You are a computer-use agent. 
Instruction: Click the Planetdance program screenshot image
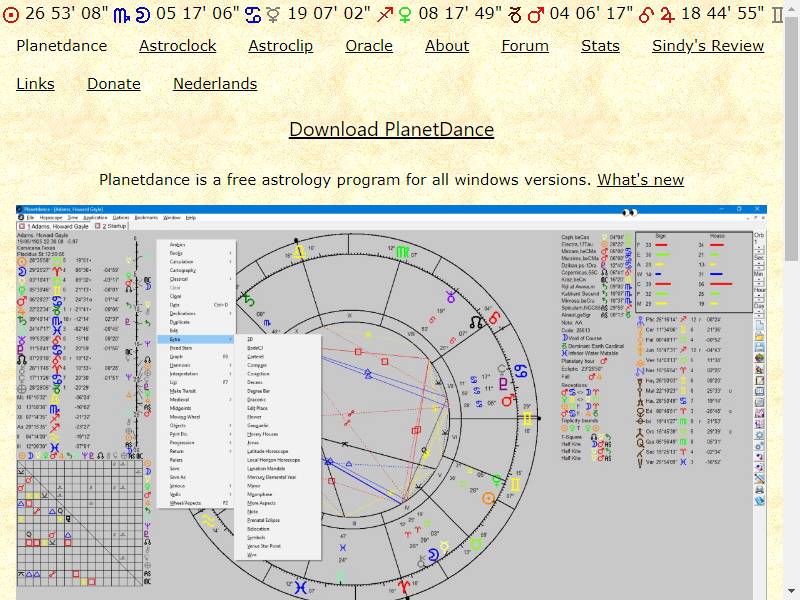click(391, 403)
